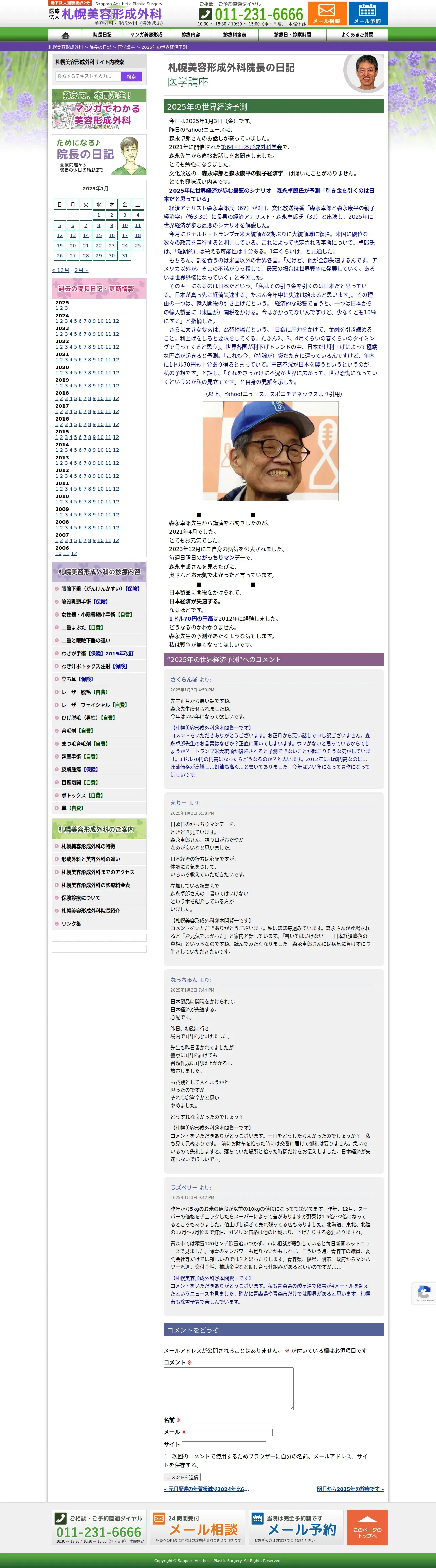436x1568 pixels.
Task: Click commenter name なっちゅん
Action: coord(184,980)
